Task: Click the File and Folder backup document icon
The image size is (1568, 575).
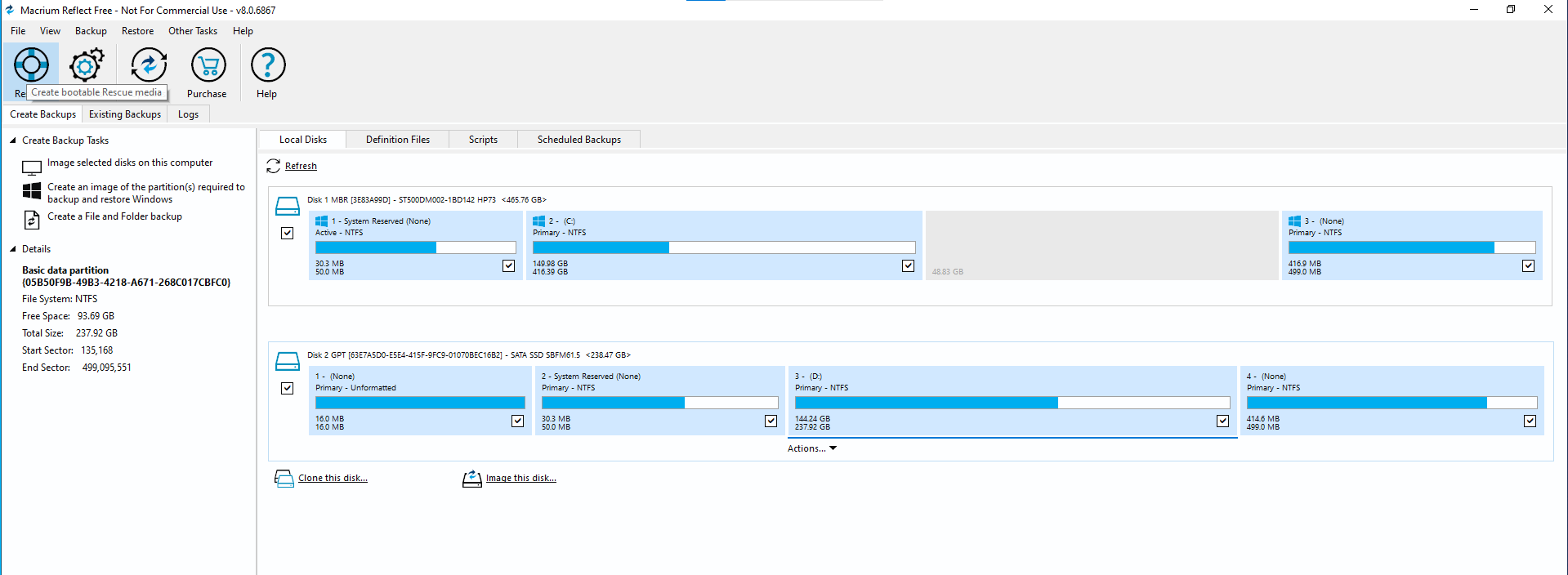Action: pyautogui.click(x=31, y=220)
